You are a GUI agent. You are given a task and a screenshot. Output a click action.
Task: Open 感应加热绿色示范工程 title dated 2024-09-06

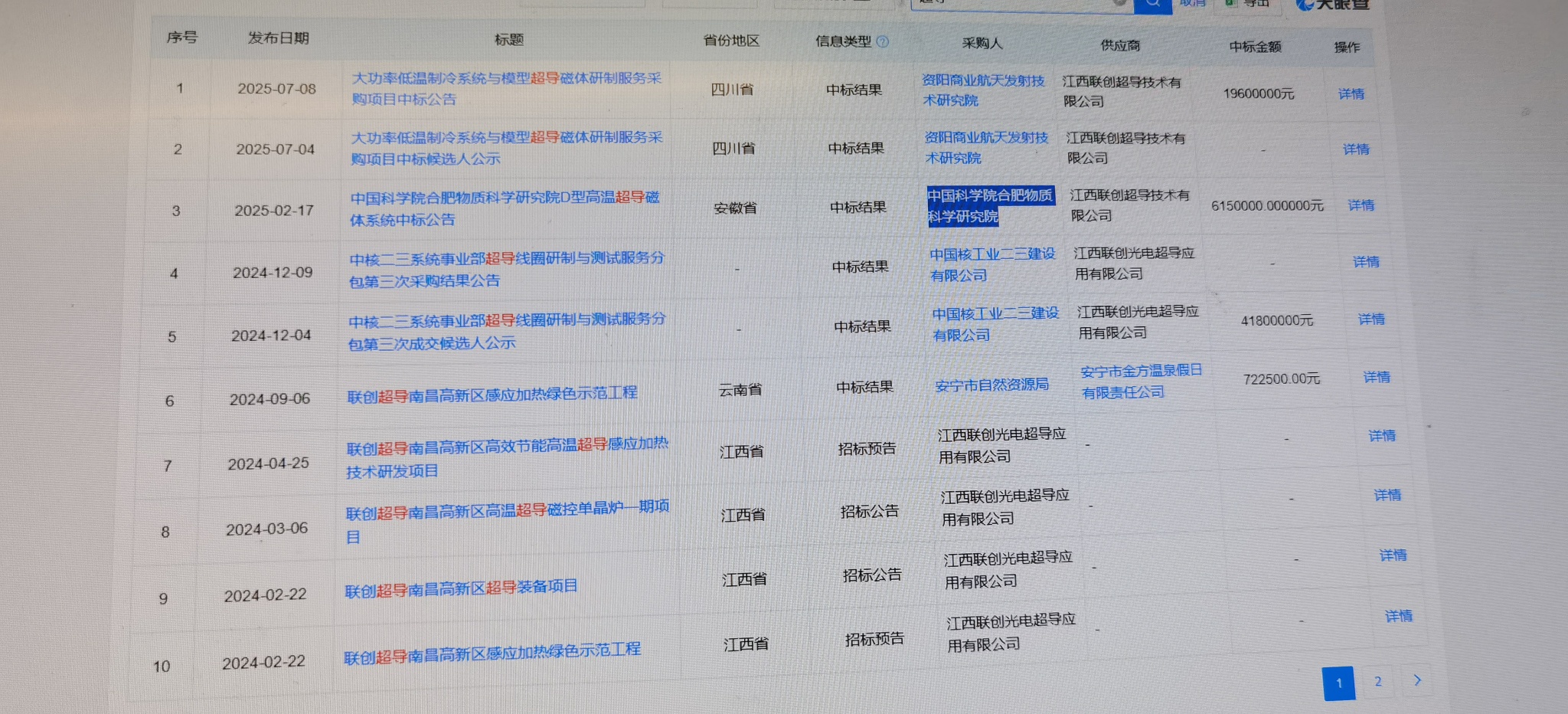click(492, 395)
